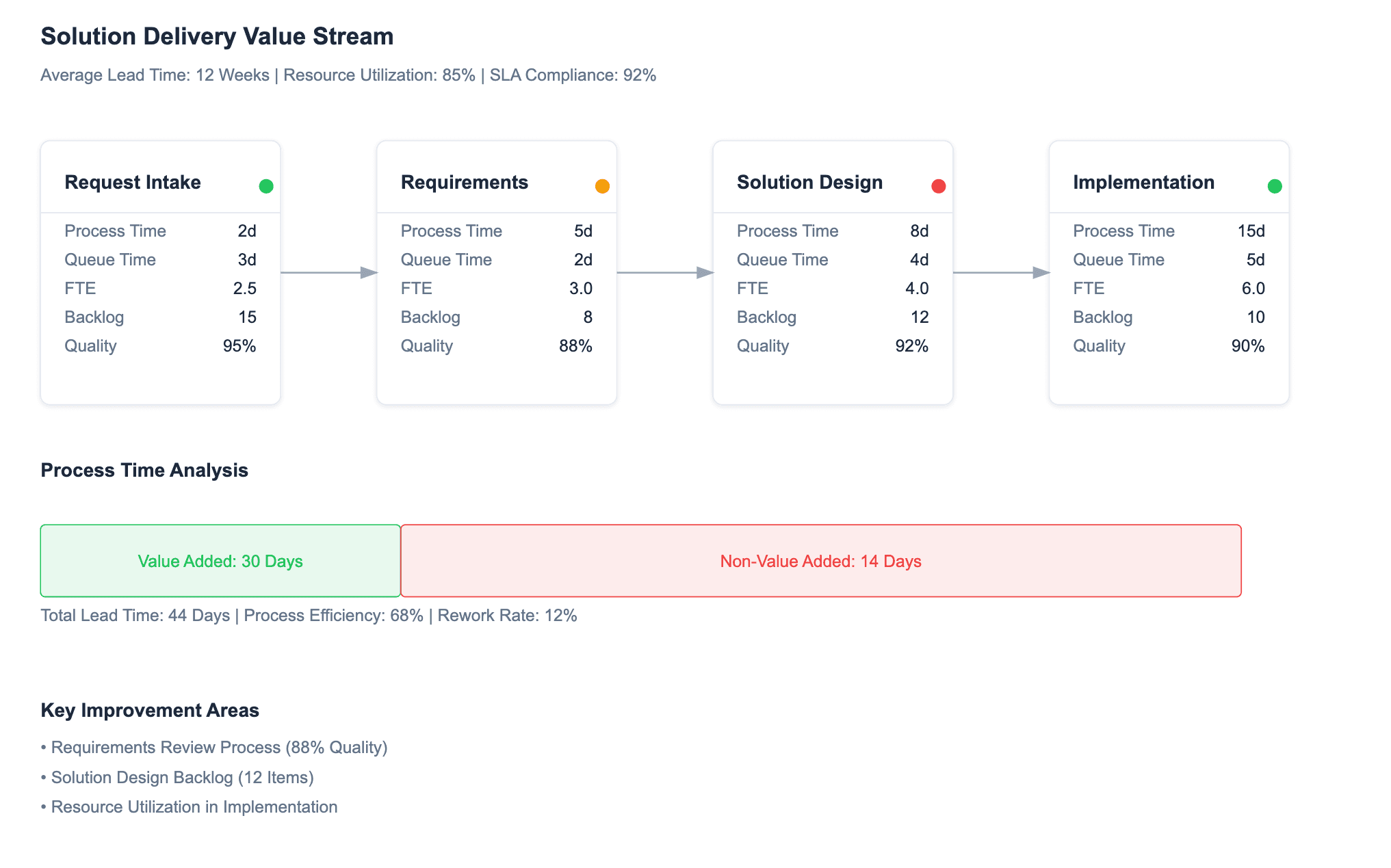Click the Process Time Analysis heading
The image size is (1391, 868).
(x=144, y=471)
